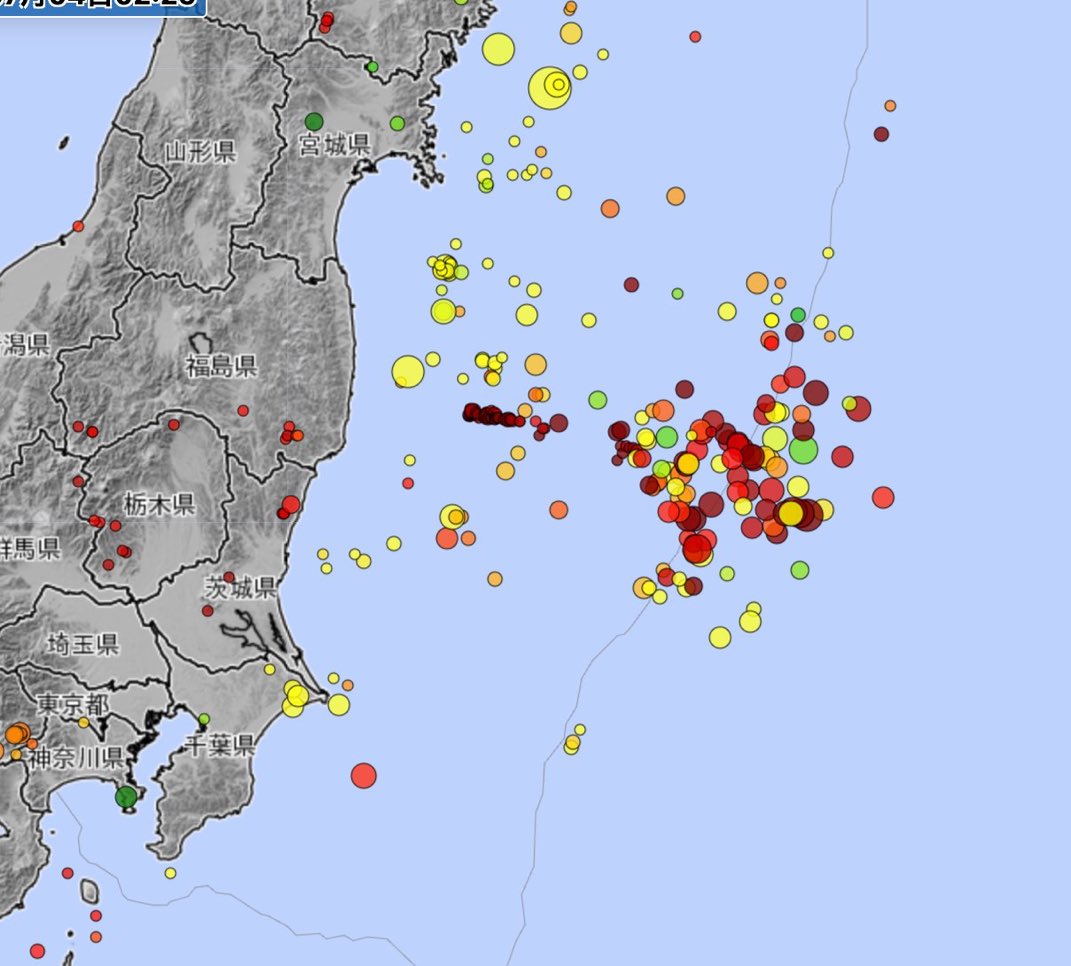Select the 千葉県 prefecture label
The width and height of the screenshot is (1071, 966).
(x=219, y=745)
